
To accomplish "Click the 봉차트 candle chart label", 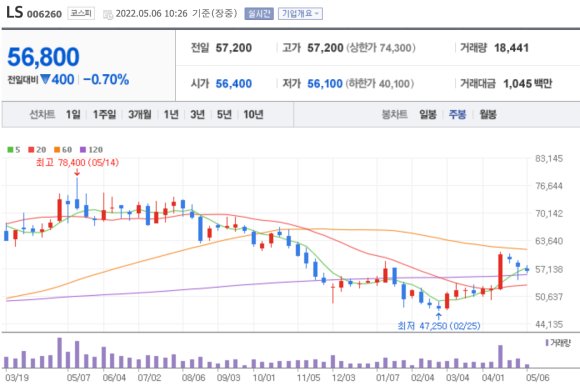I will tap(394, 115).
